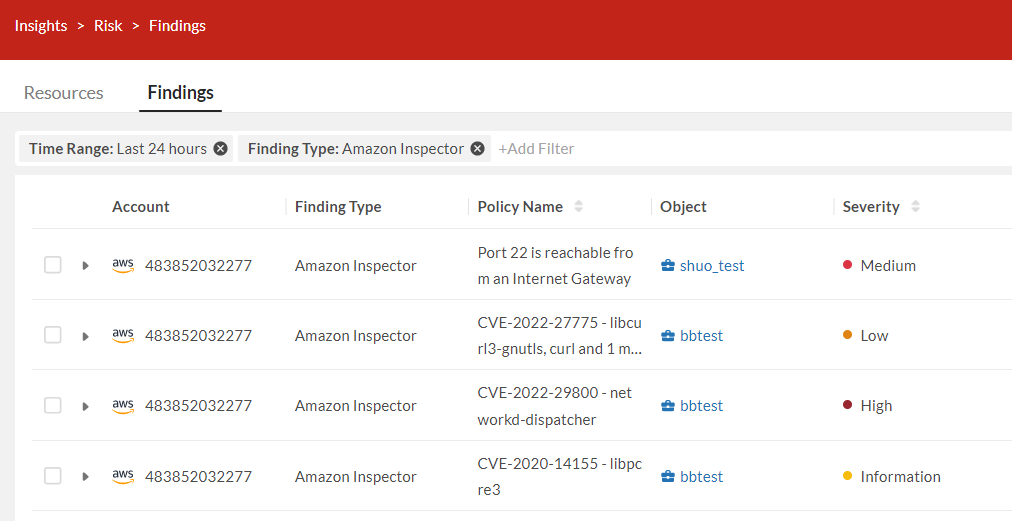Expand the Port 22 finding row
Screen dimensions: 1012x521
tap(86, 266)
